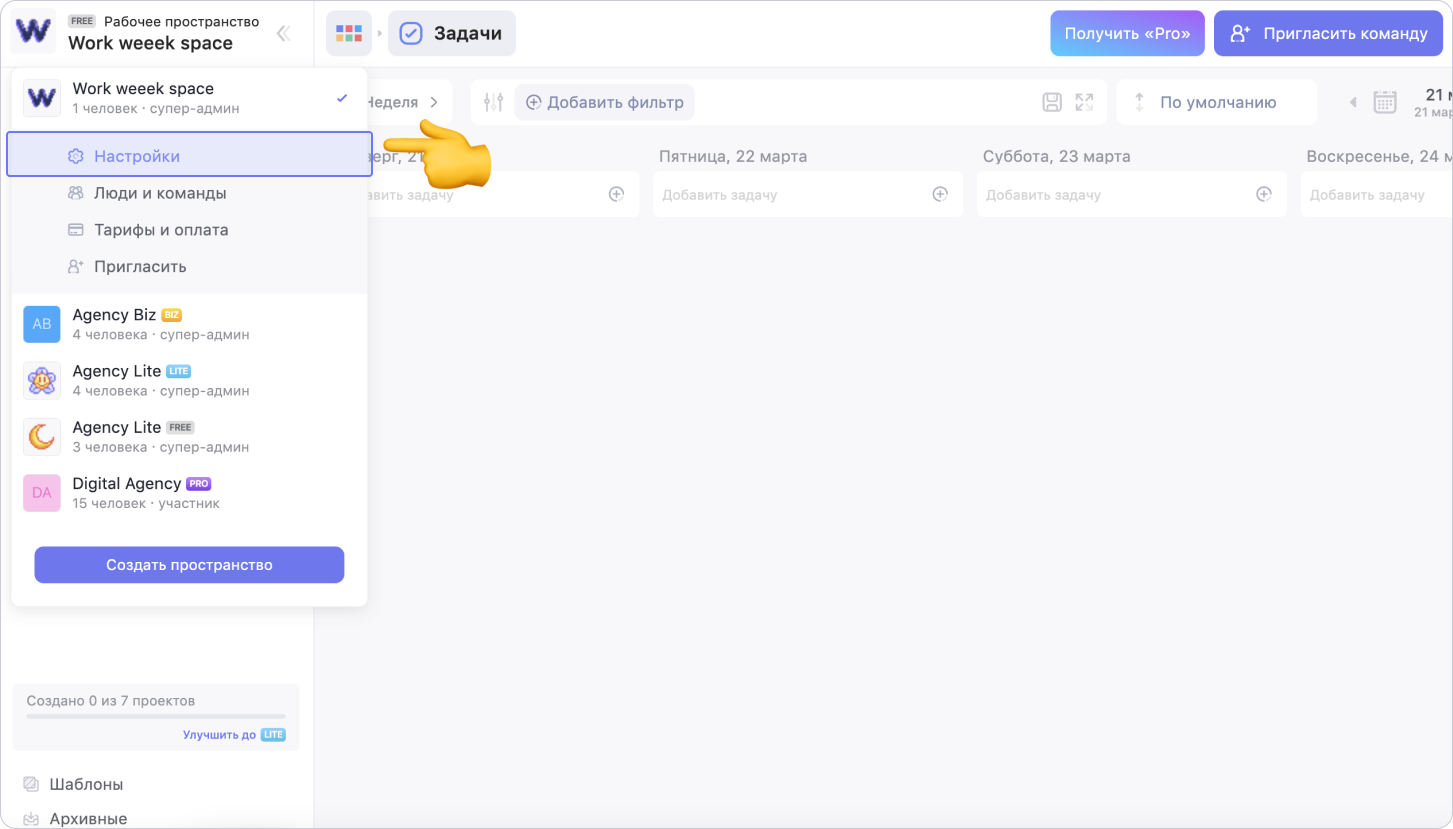Click the Создать пространство button
The width and height of the screenshot is (1453, 829).
point(189,565)
